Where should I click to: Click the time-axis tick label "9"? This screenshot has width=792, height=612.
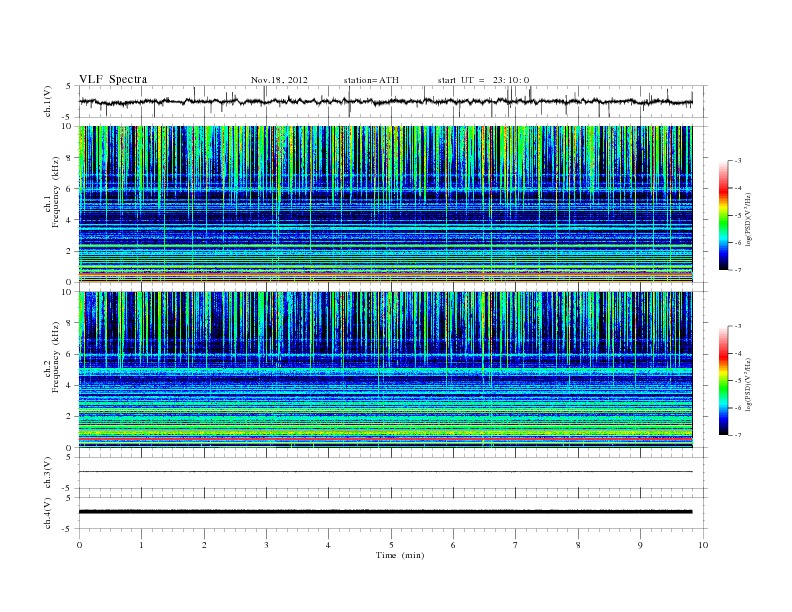click(640, 545)
